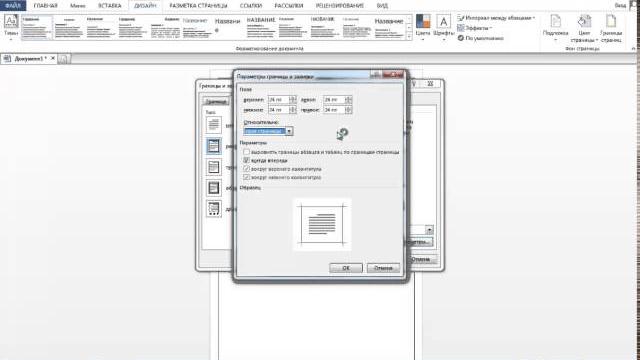Click Отмена in the border options dialog

tap(383, 268)
